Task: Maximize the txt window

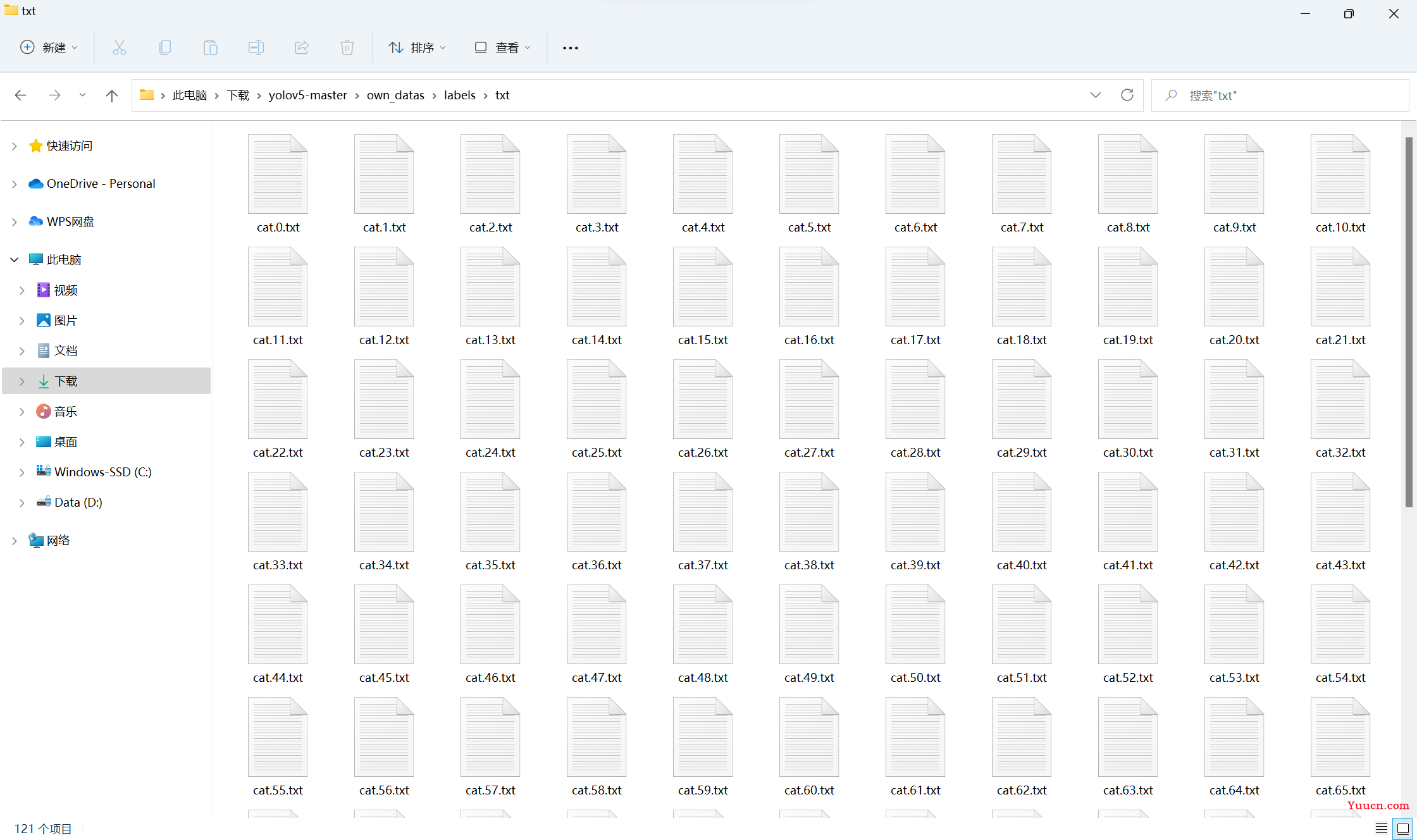Action: point(1349,13)
